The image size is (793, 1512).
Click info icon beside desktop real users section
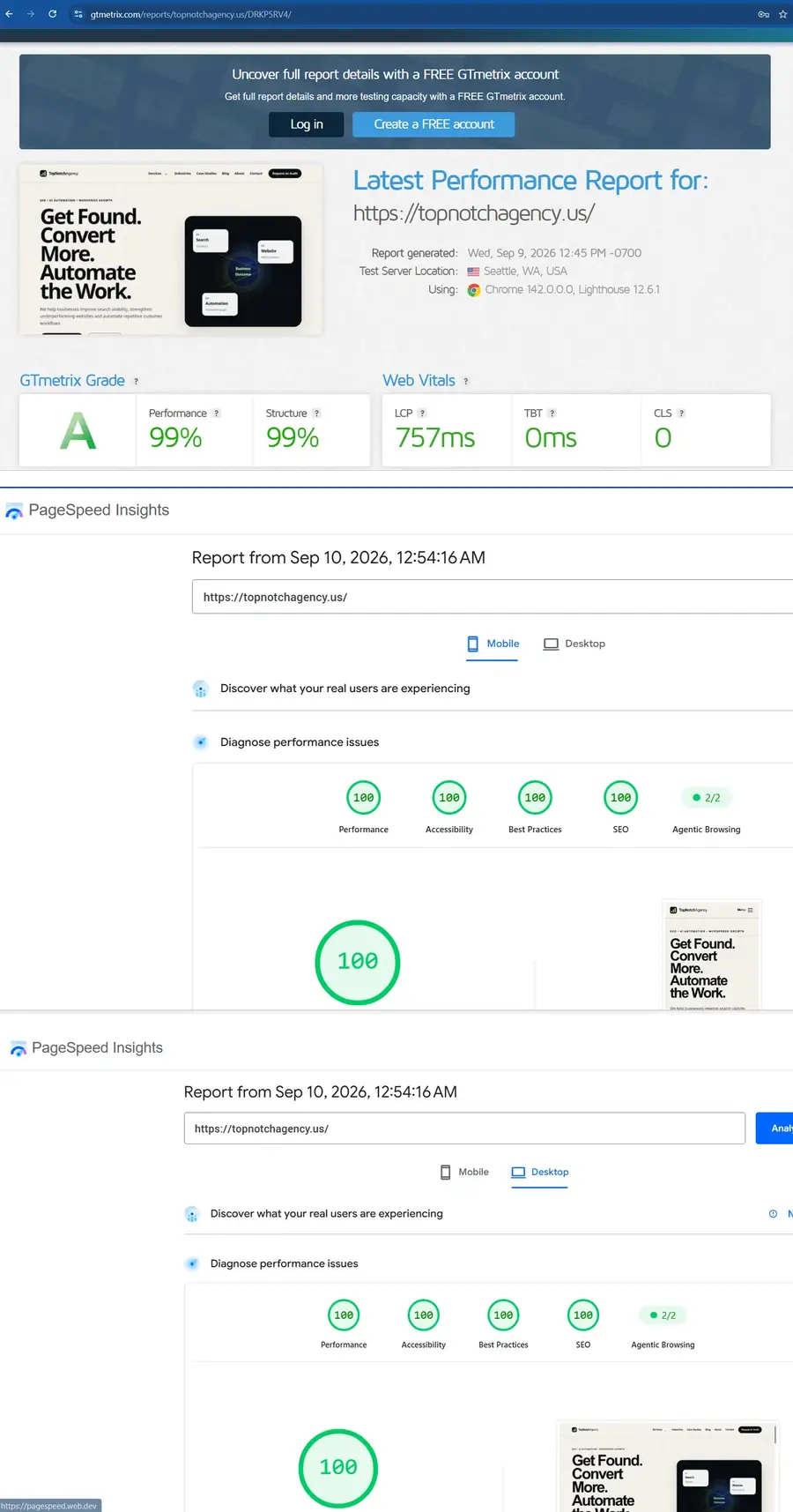[773, 1214]
